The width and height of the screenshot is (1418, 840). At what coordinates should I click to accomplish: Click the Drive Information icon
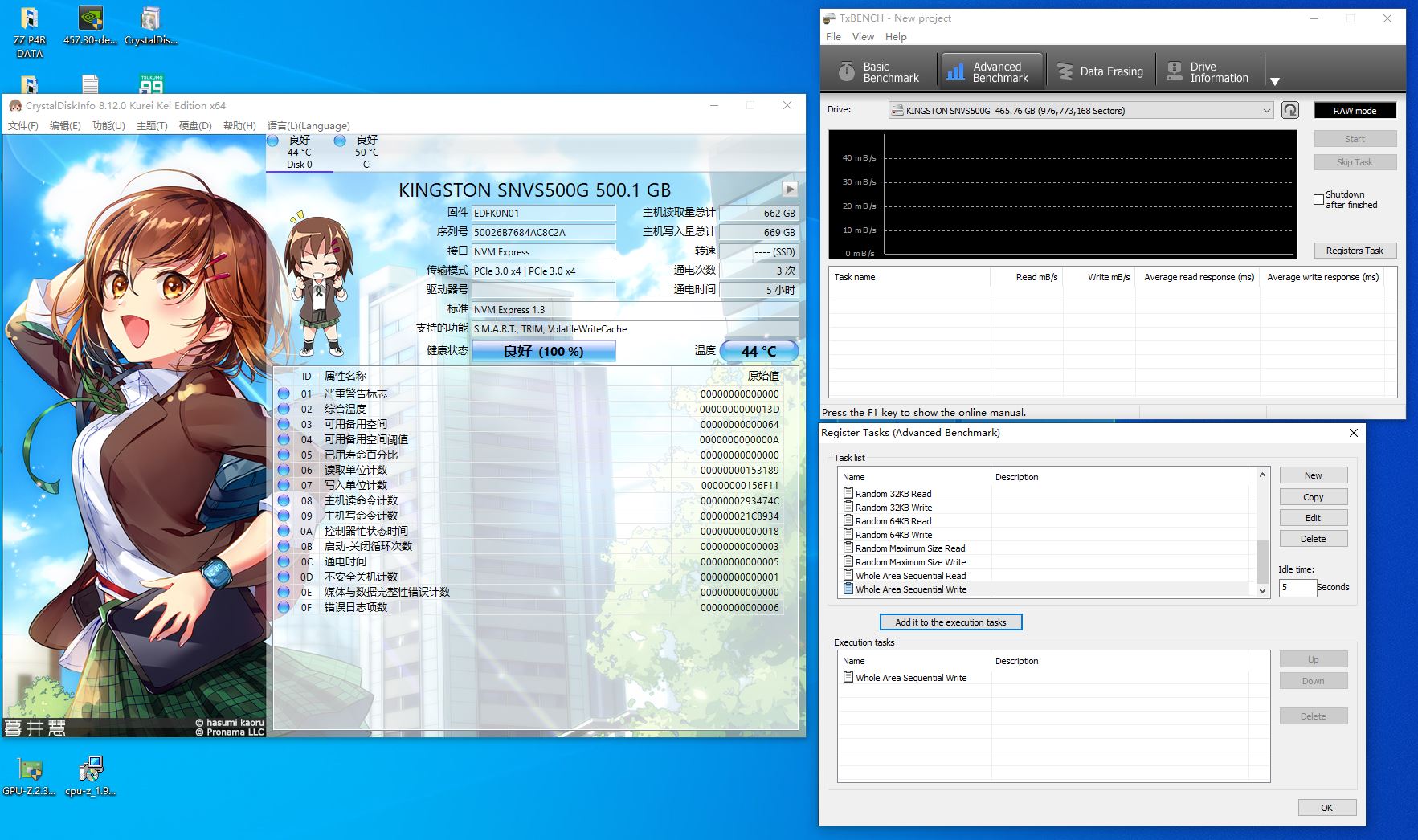tap(1175, 71)
